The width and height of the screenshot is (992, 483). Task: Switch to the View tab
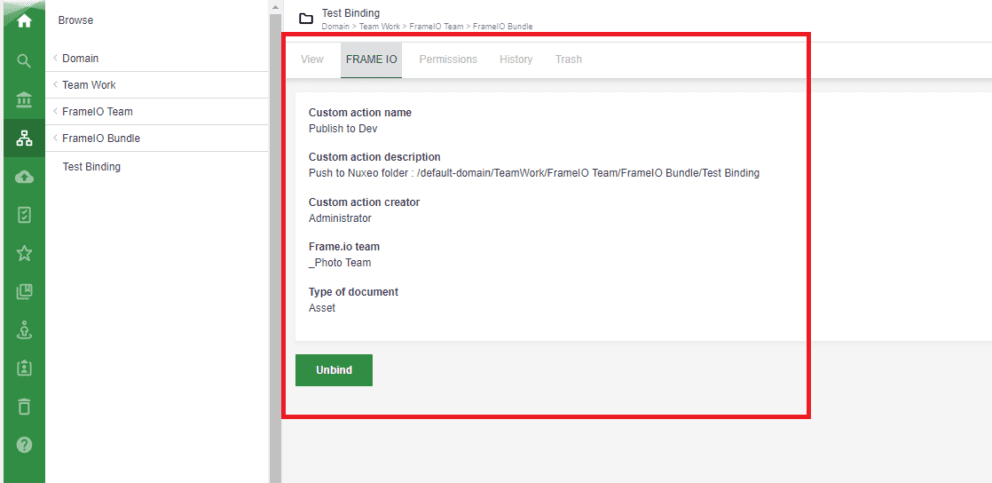coord(312,60)
